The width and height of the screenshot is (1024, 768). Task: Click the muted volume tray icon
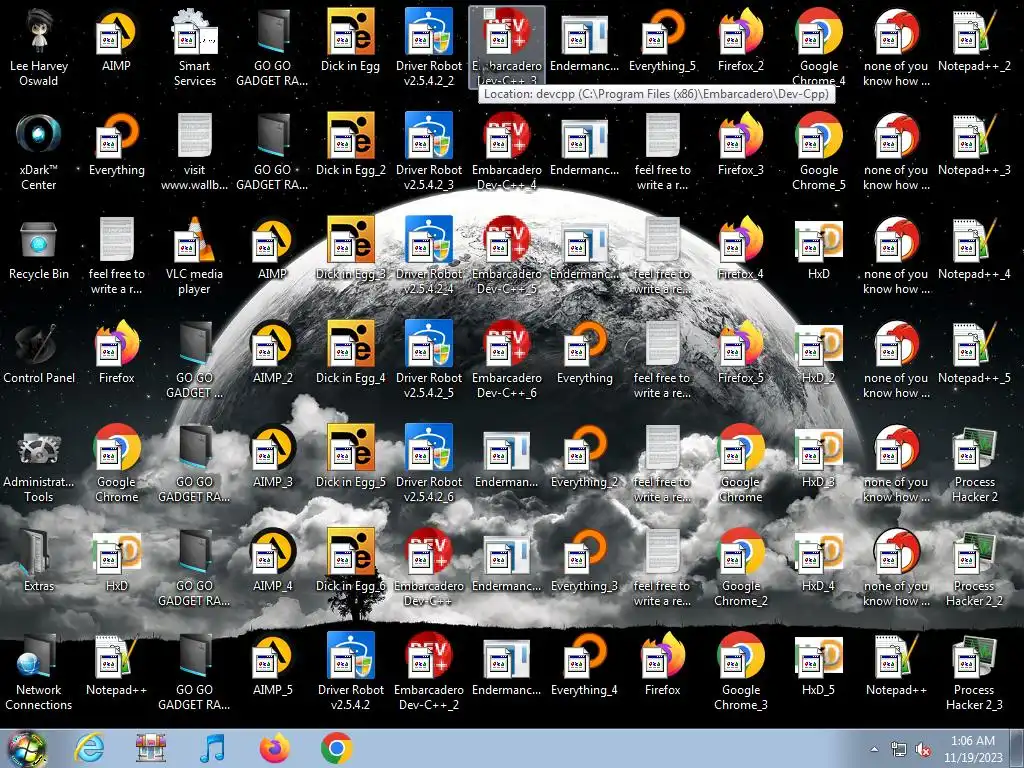pos(923,750)
